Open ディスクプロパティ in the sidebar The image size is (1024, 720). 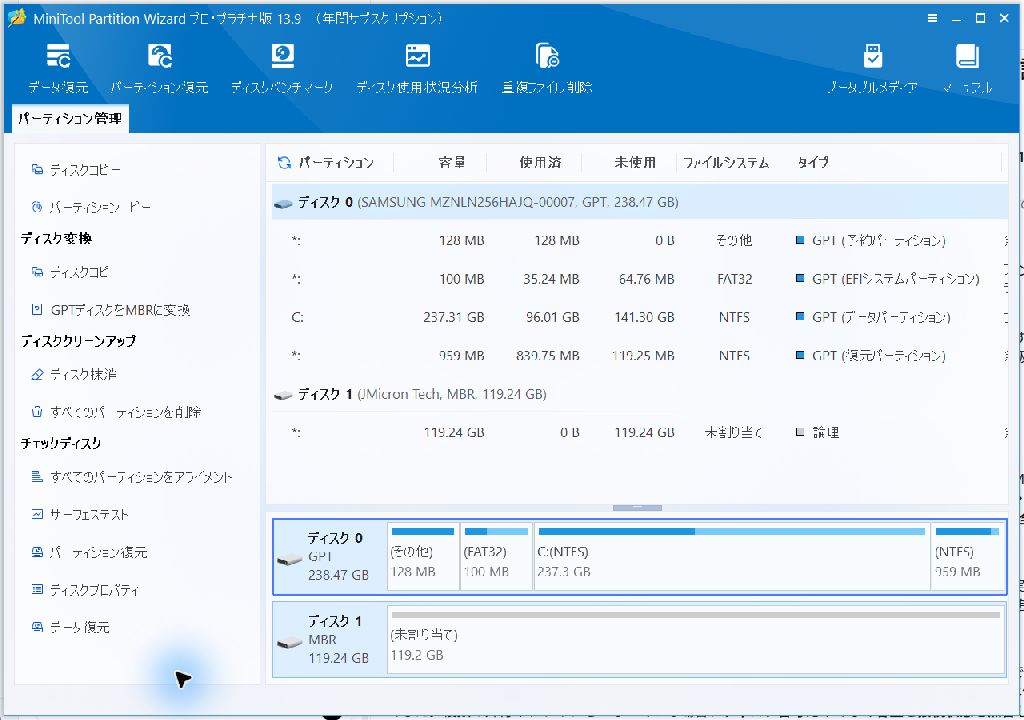(85, 590)
